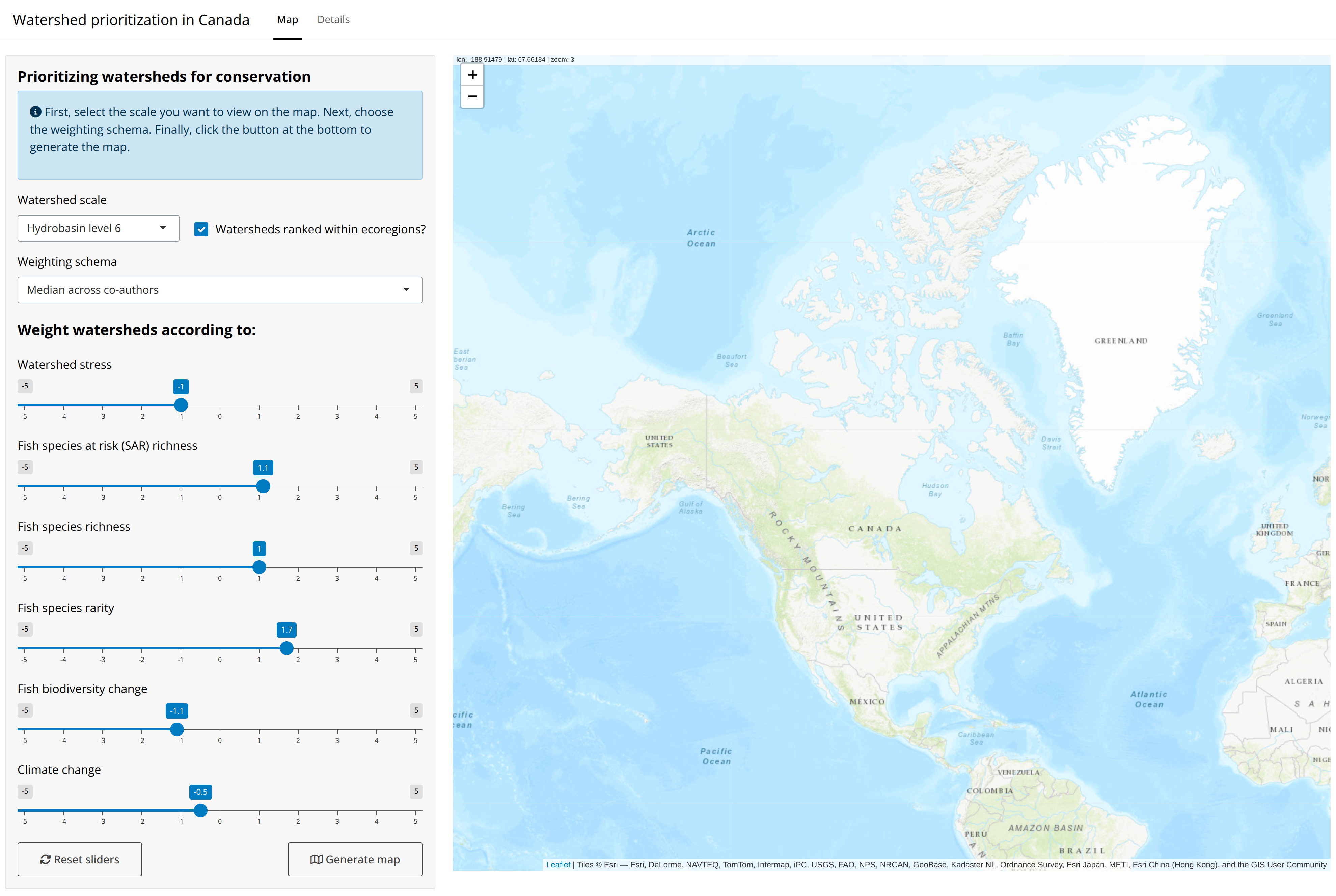Click the Fish species rarity slider handle

coord(287,649)
